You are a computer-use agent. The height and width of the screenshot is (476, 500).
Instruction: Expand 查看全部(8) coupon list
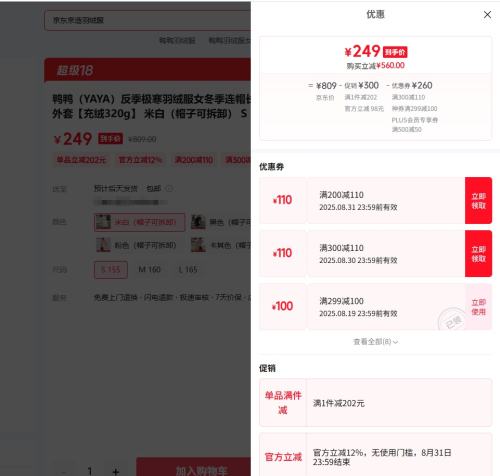point(375,342)
